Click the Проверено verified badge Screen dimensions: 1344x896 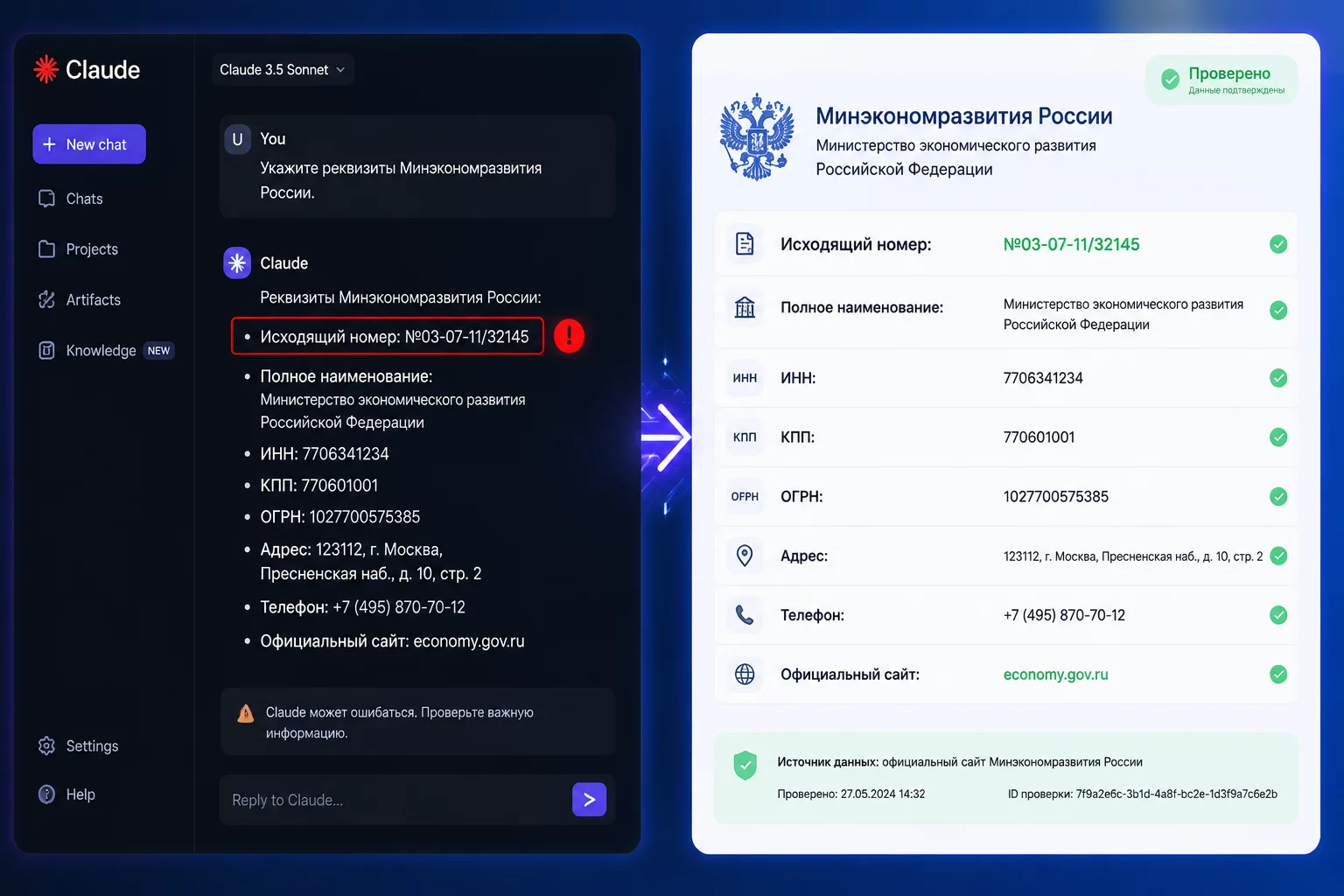1221,80
